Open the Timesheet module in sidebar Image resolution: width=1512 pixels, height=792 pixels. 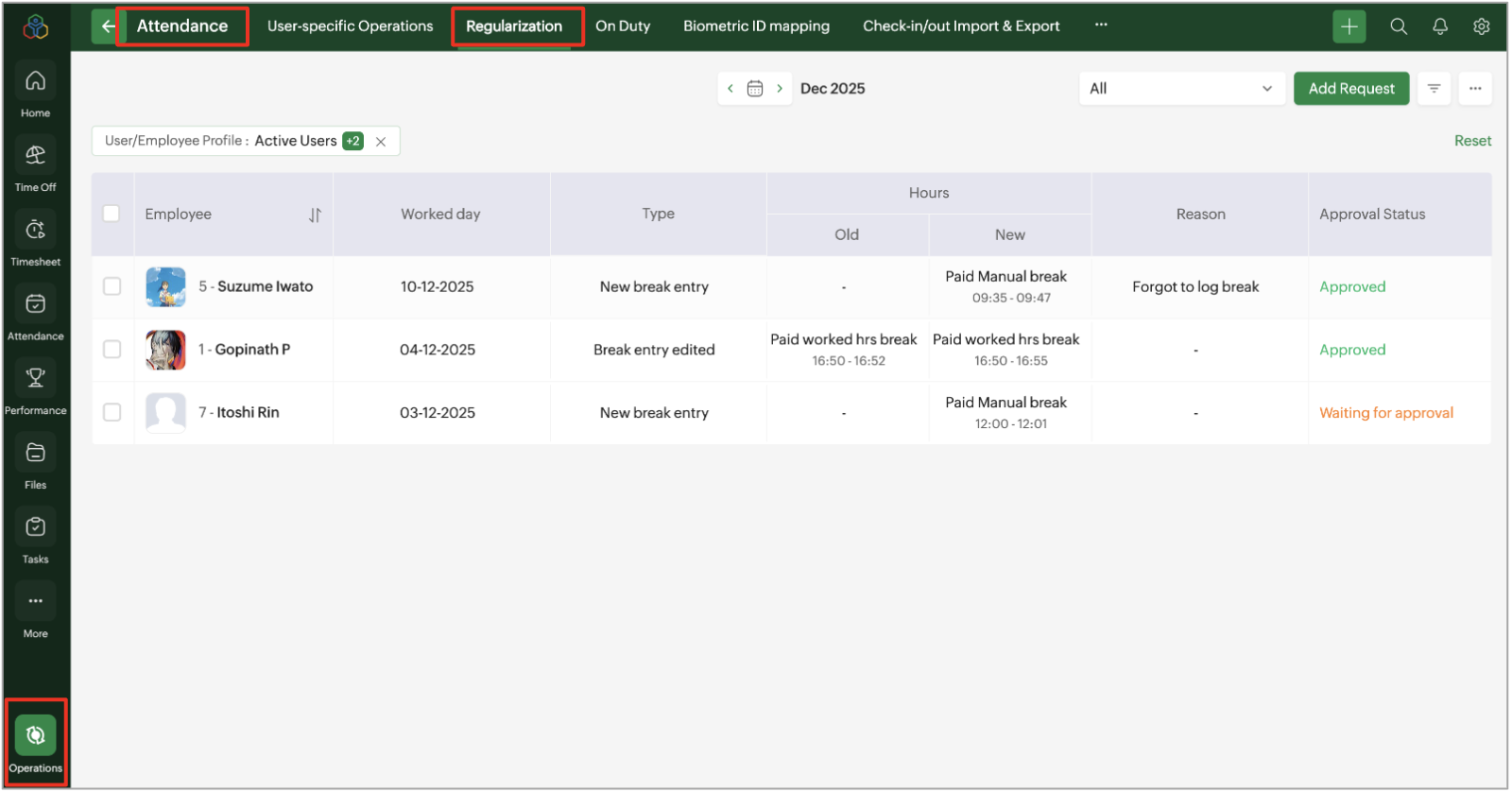click(x=35, y=231)
